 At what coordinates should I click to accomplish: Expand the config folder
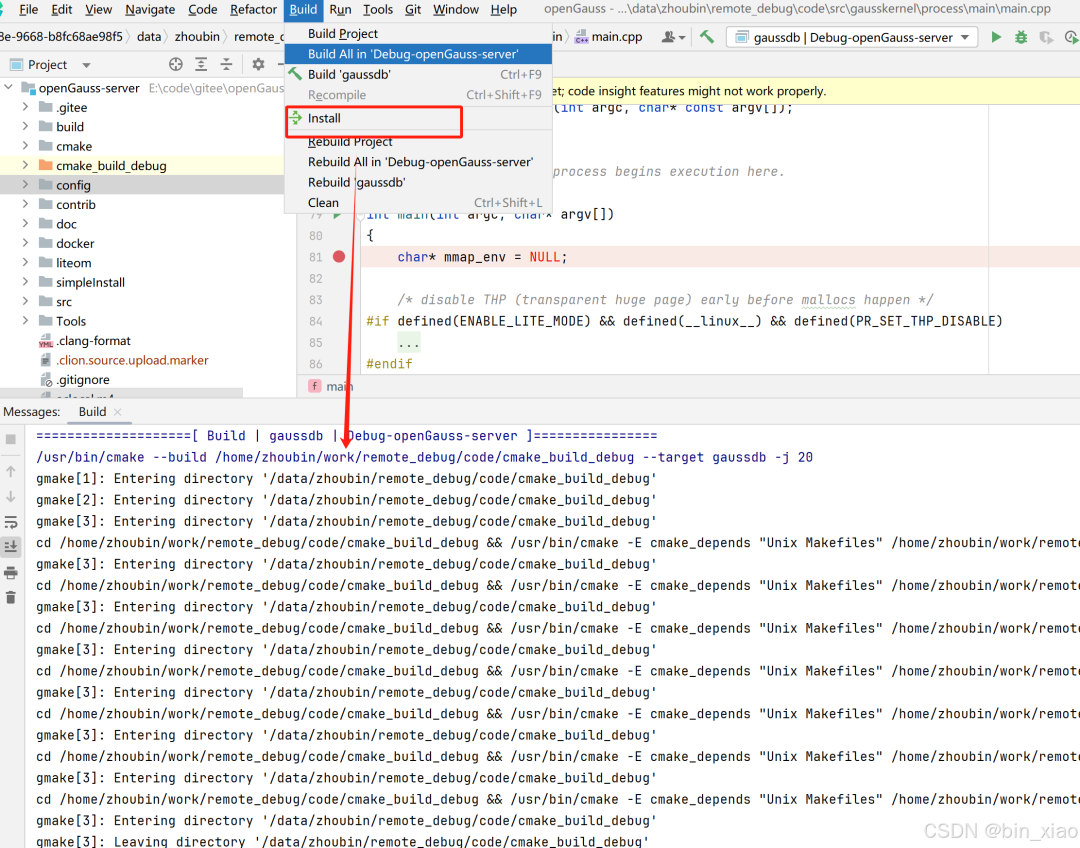(x=25, y=185)
